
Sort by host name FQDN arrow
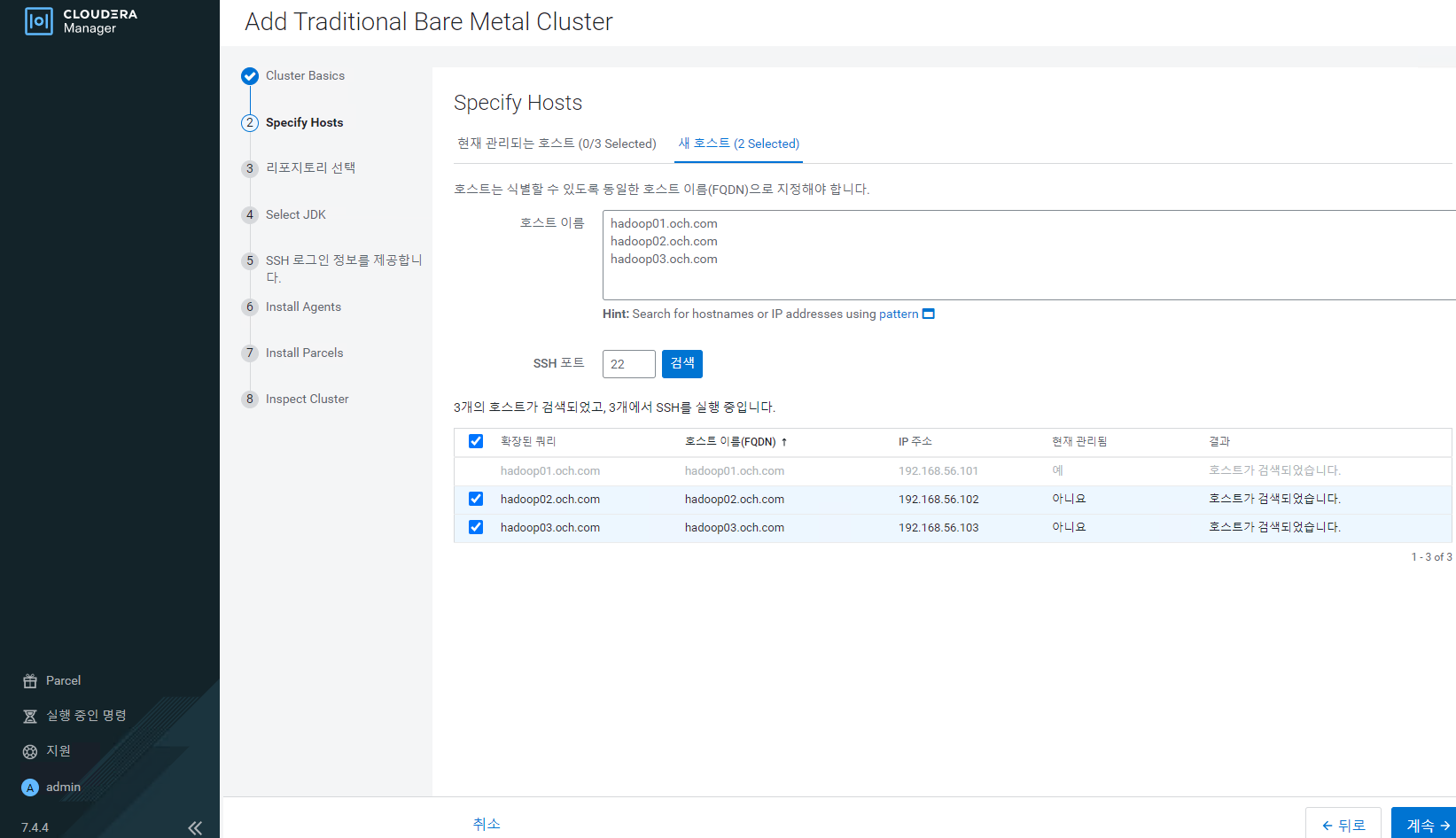click(x=784, y=442)
